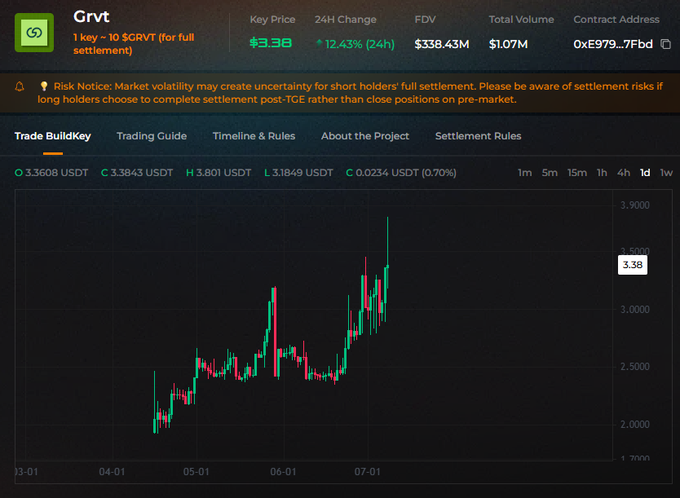
Task: Click the risk notice bell icon
Action: [20, 87]
